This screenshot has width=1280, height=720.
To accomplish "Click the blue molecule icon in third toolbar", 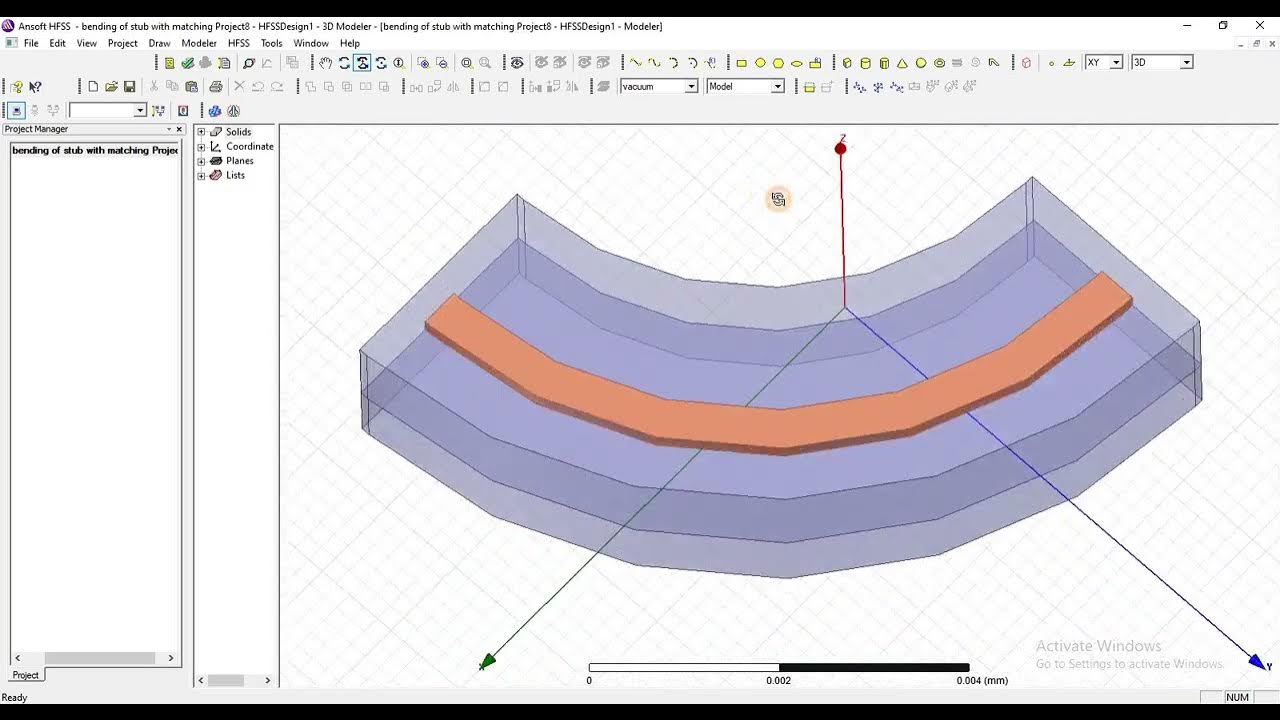I will point(215,111).
